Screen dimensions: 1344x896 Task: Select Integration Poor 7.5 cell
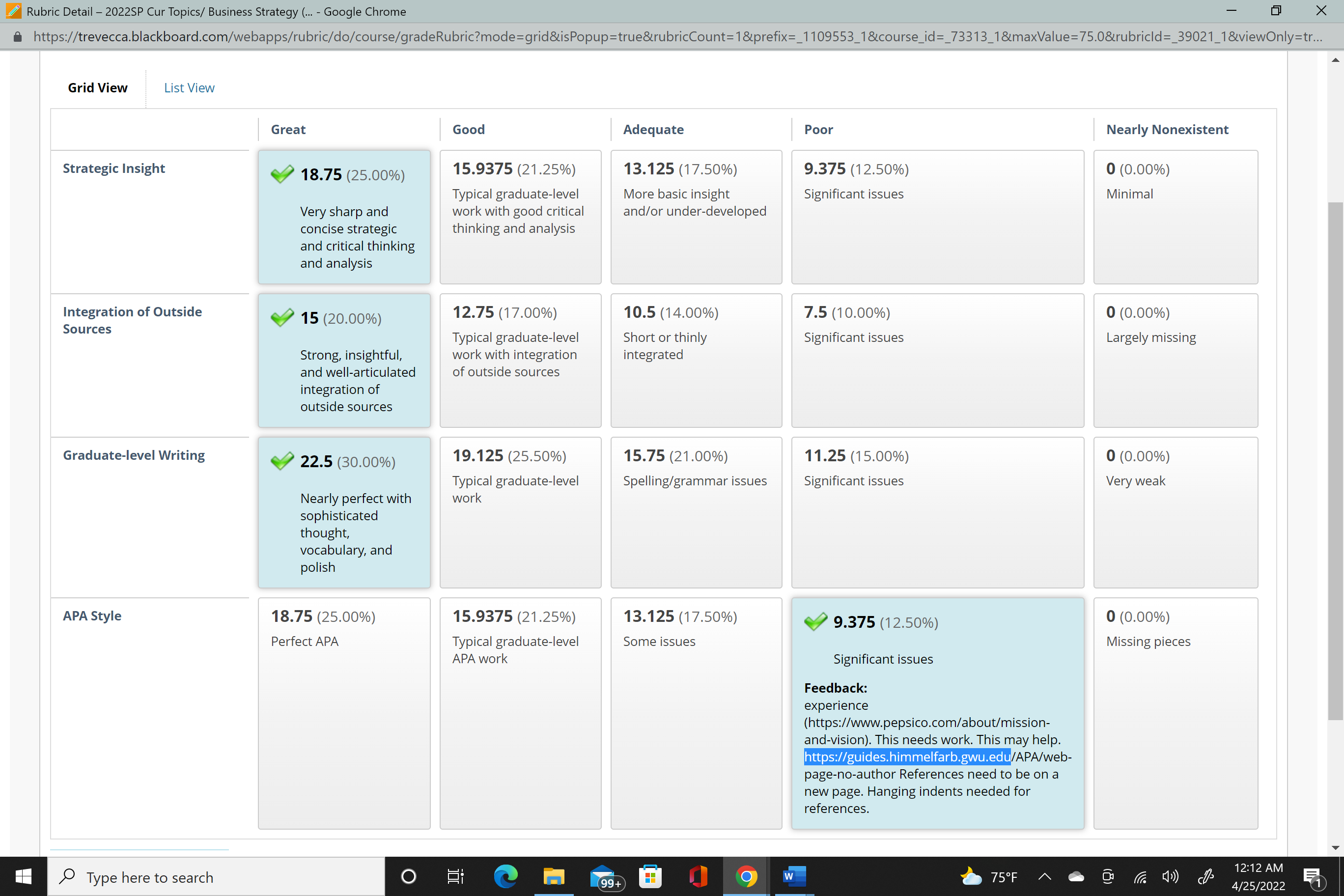click(x=937, y=361)
